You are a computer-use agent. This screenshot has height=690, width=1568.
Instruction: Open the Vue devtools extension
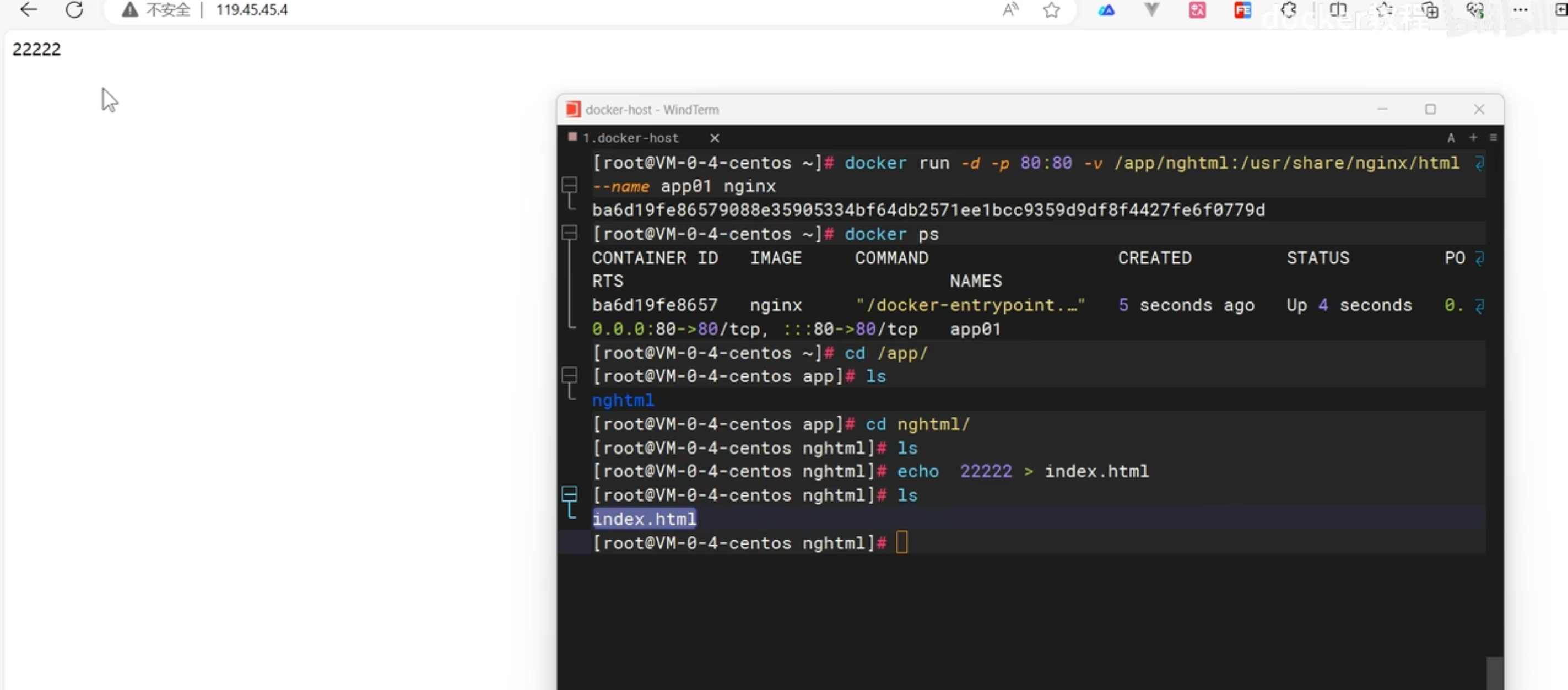click(x=1151, y=9)
